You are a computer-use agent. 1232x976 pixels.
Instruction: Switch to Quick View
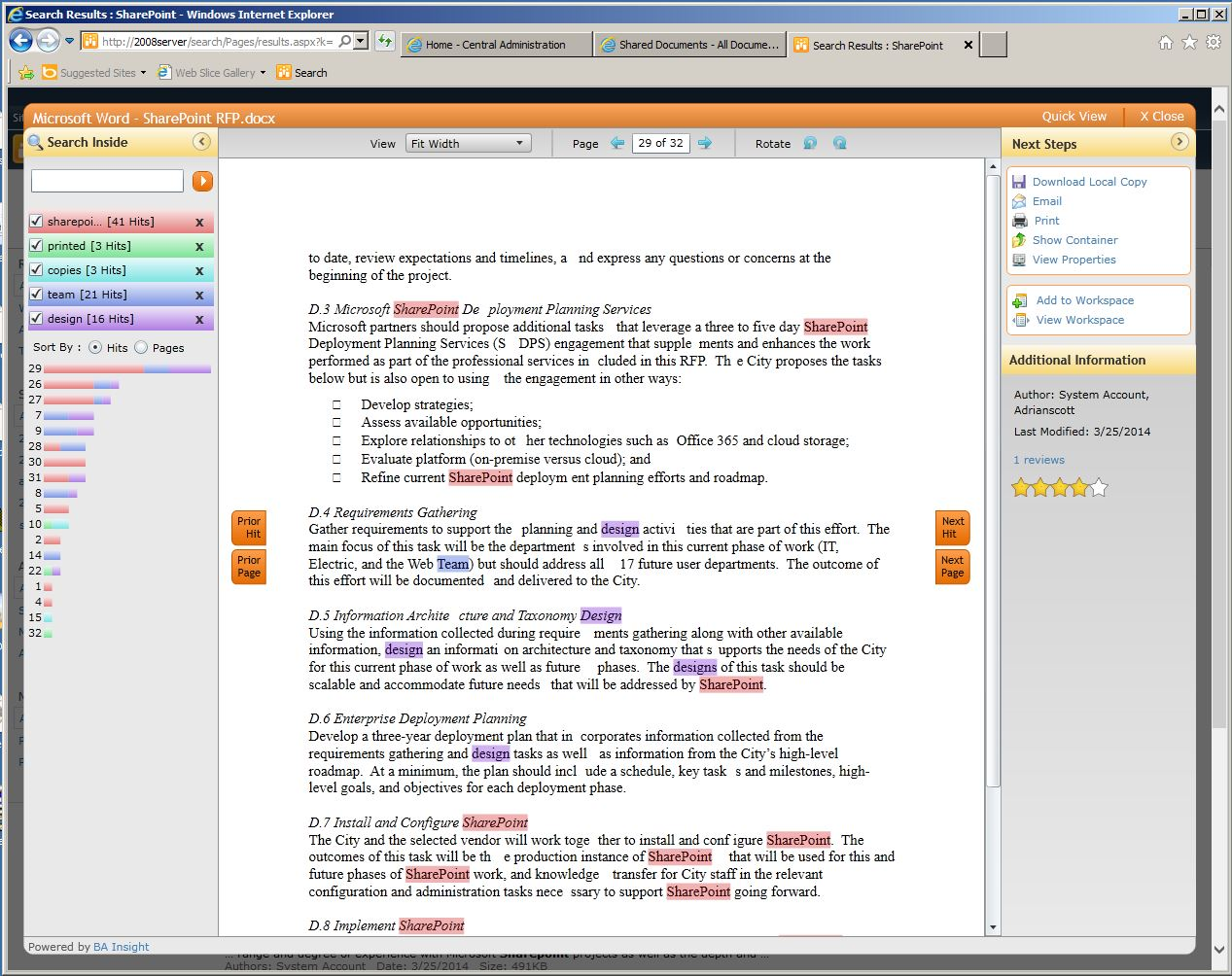coord(1074,117)
